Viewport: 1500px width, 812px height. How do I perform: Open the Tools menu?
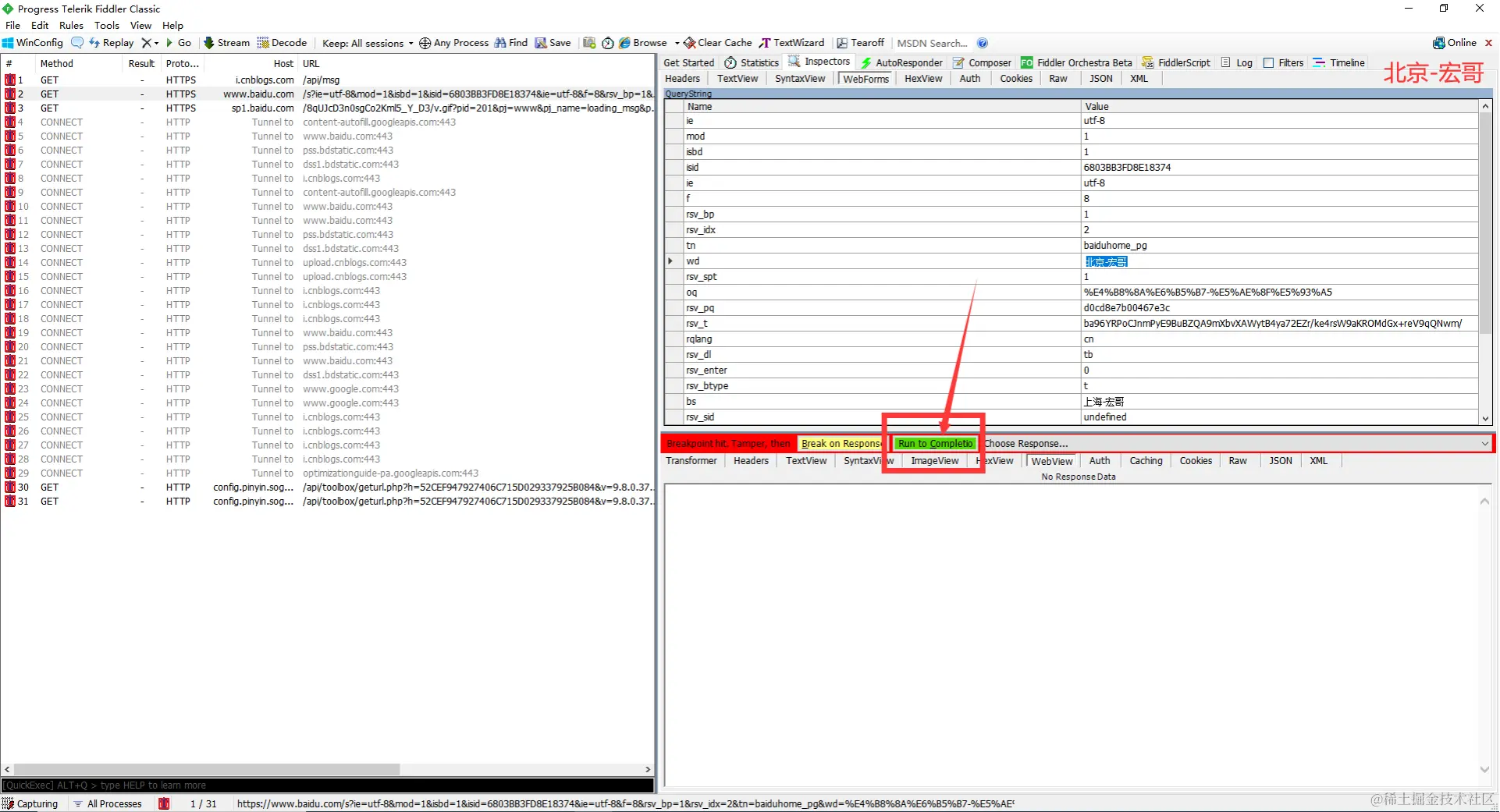click(x=107, y=25)
